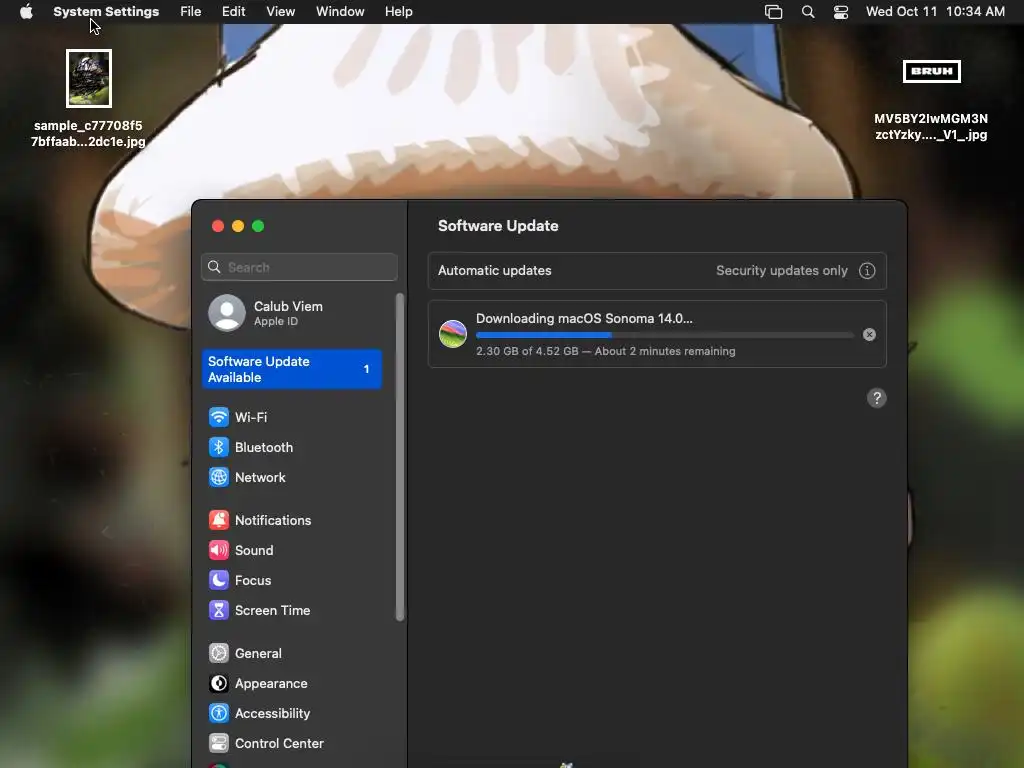Open the Software Update help button
Image resolution: width=1024 pixels, height=768 pixels.
(x=876, y=398)
